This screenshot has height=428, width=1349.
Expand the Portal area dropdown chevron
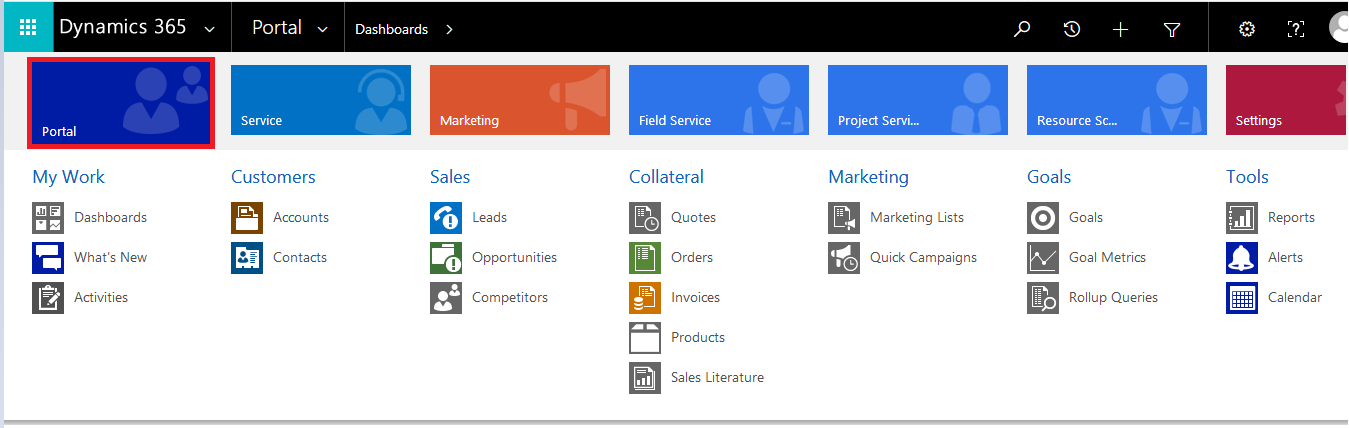click(x=322, y=29)
